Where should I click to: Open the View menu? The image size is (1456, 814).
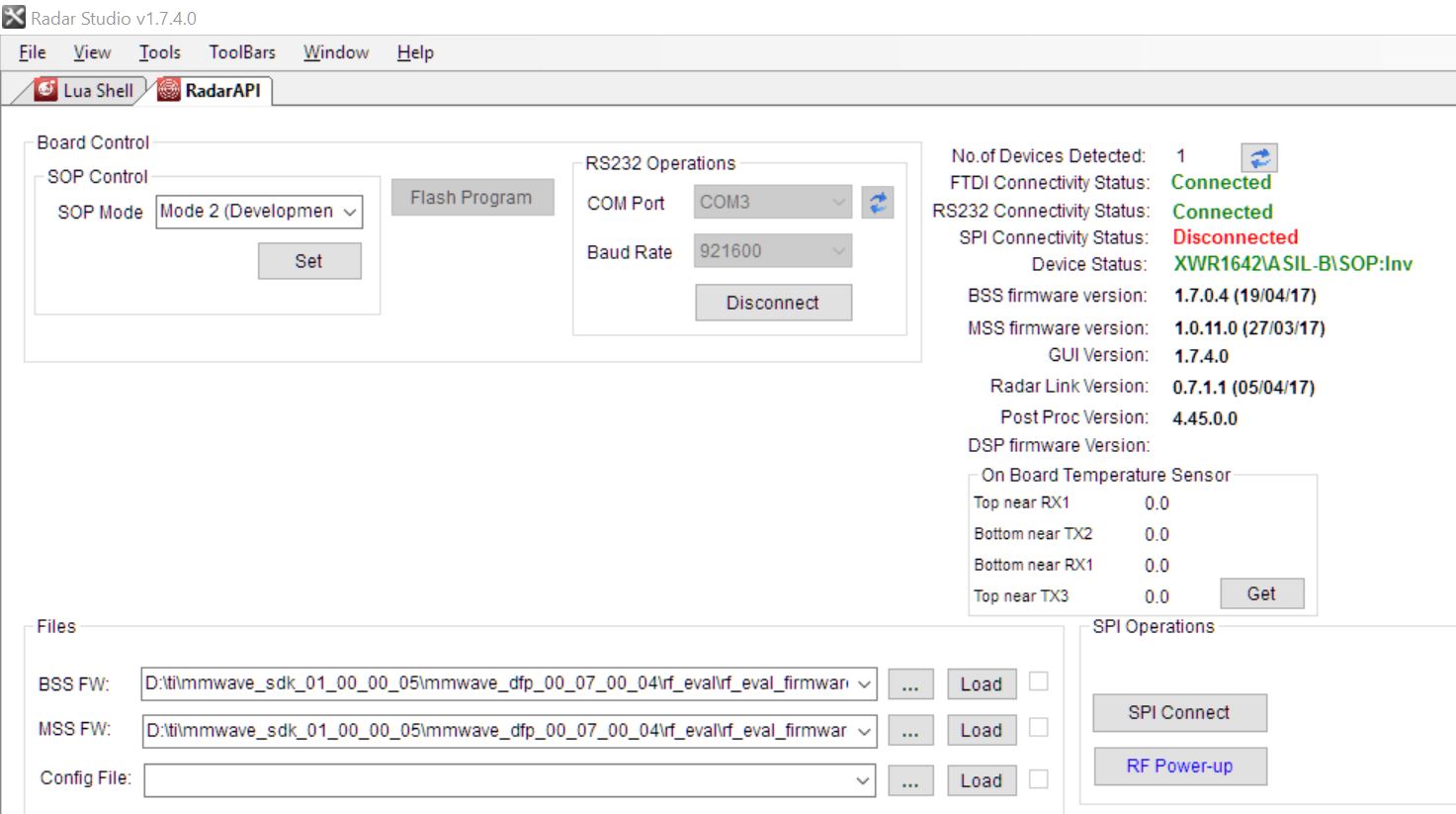point(92,52)
